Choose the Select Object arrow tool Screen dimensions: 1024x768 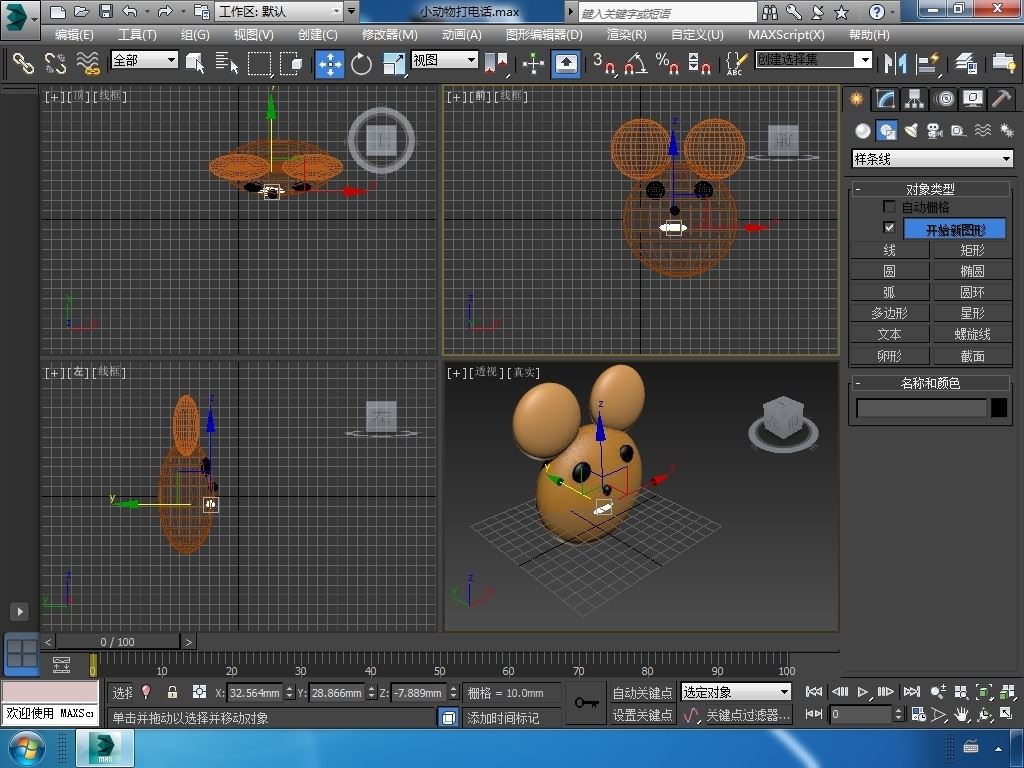195,63
